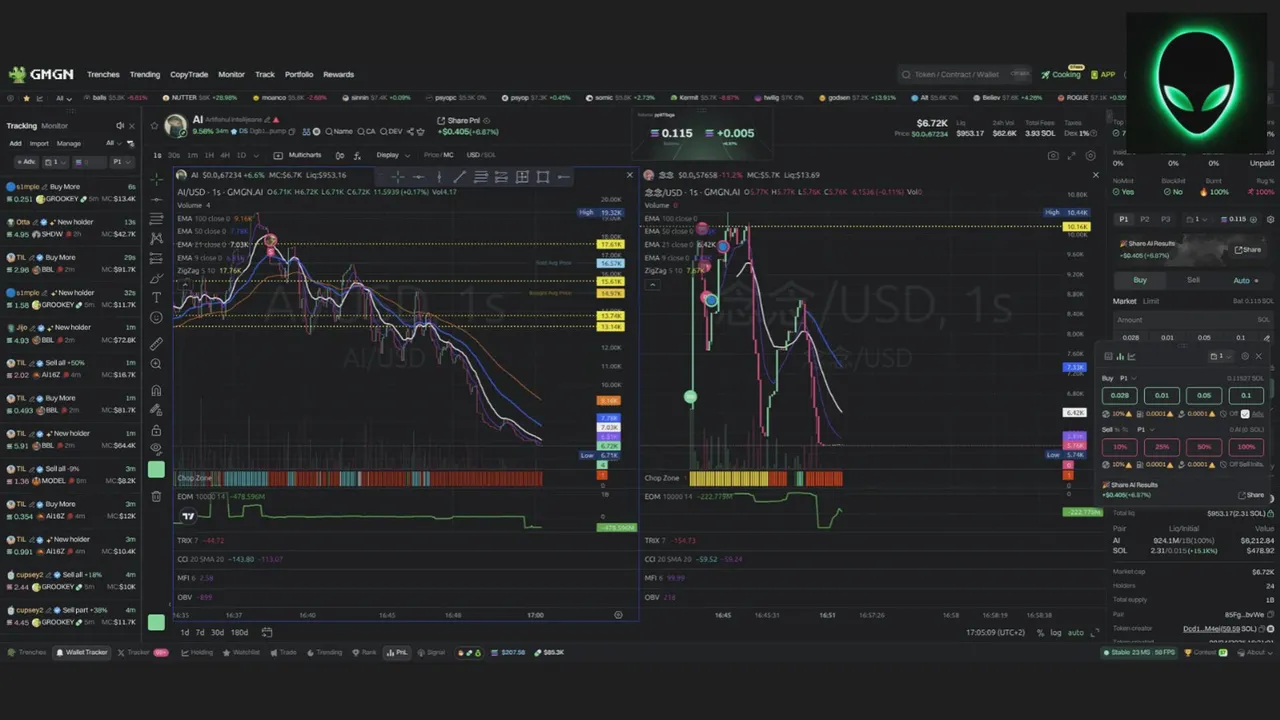This screenshot has width=1280, height=720.
Task: Toggle log scale on chart
Action: pos(1056,632)
